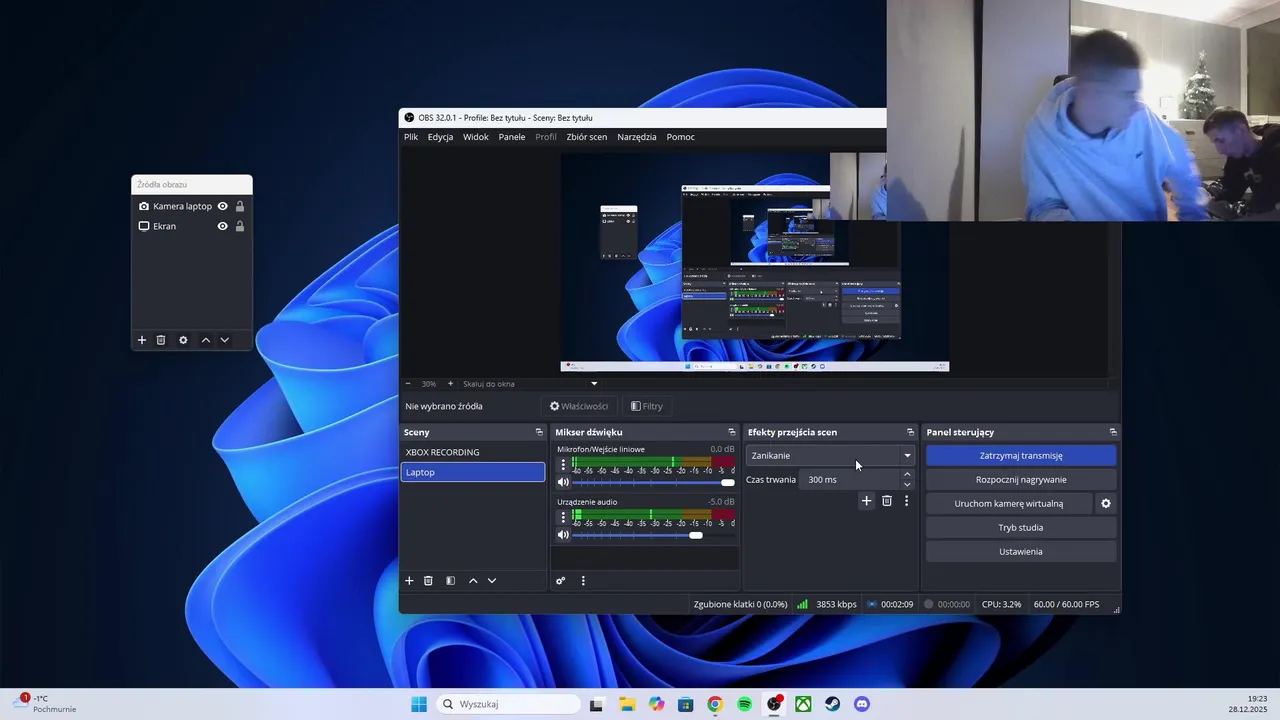Open virtual camera settings gear

point(1106,504)
